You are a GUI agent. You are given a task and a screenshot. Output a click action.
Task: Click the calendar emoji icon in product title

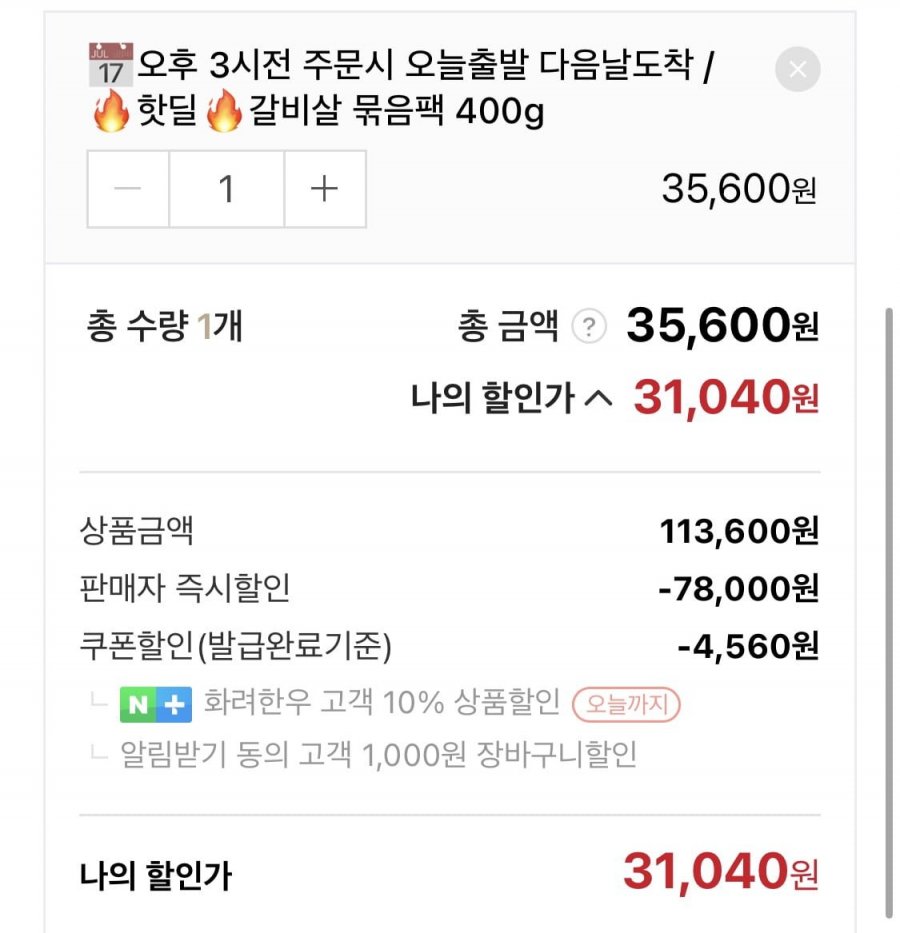pos(111,66)
